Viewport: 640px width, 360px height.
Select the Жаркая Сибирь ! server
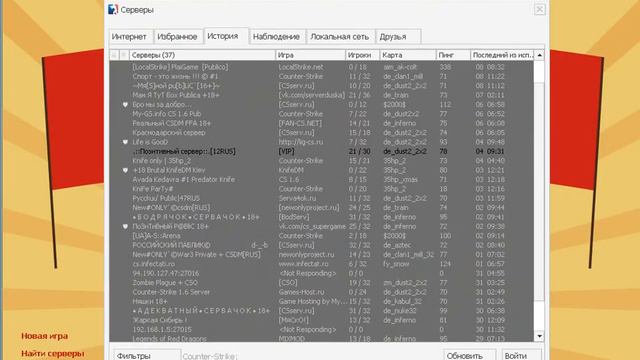point(321,320)
